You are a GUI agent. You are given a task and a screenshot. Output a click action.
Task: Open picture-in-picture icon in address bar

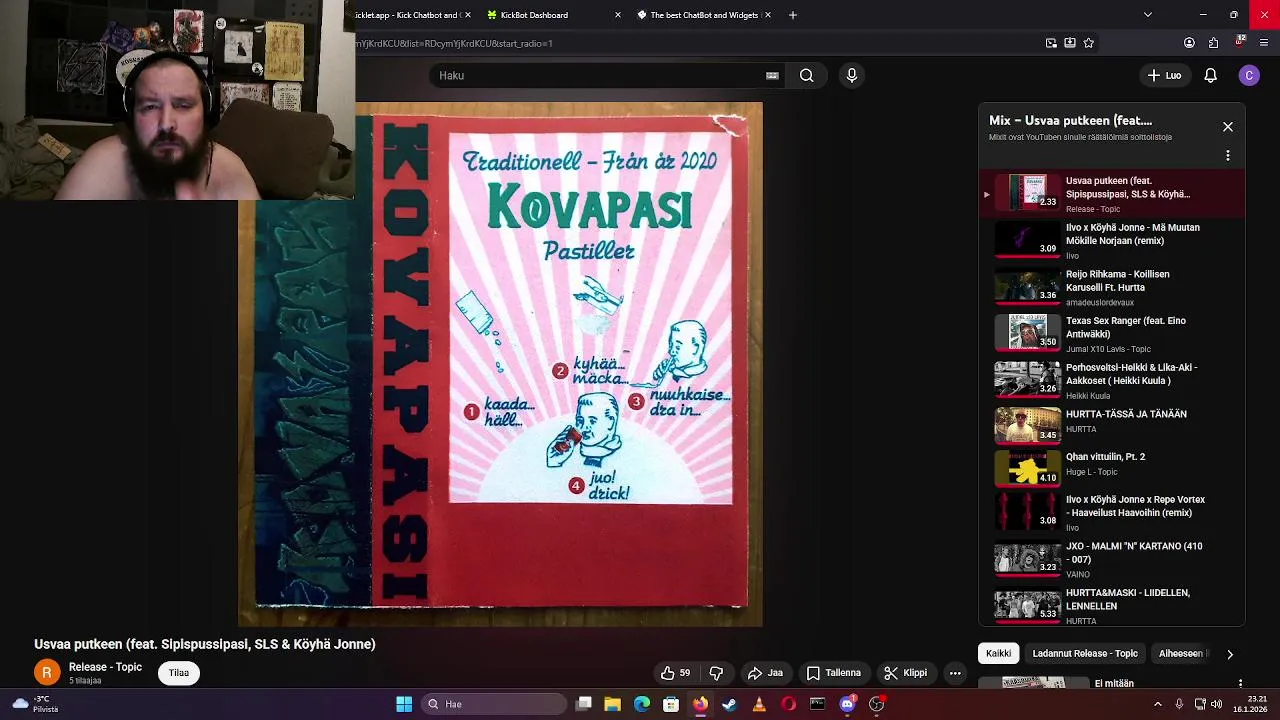[1051, 43]
